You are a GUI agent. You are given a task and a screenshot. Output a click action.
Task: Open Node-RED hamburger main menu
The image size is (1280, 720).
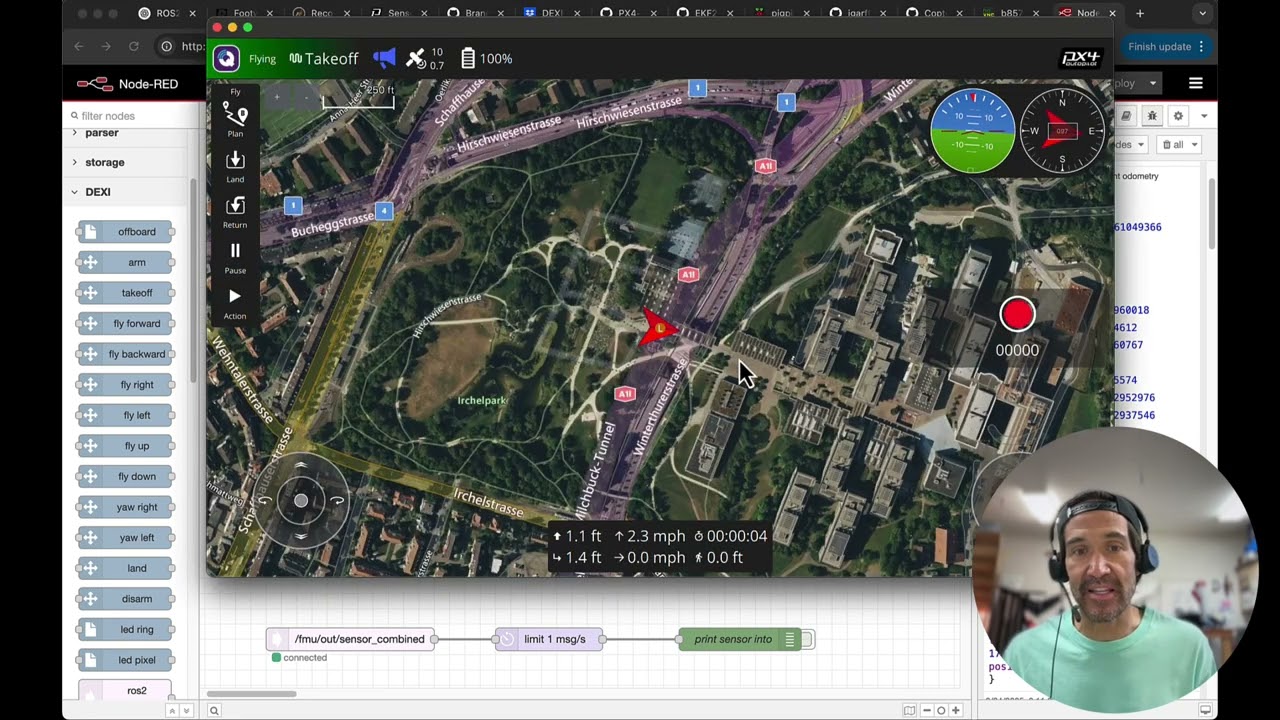click(x=1195, y=84)
